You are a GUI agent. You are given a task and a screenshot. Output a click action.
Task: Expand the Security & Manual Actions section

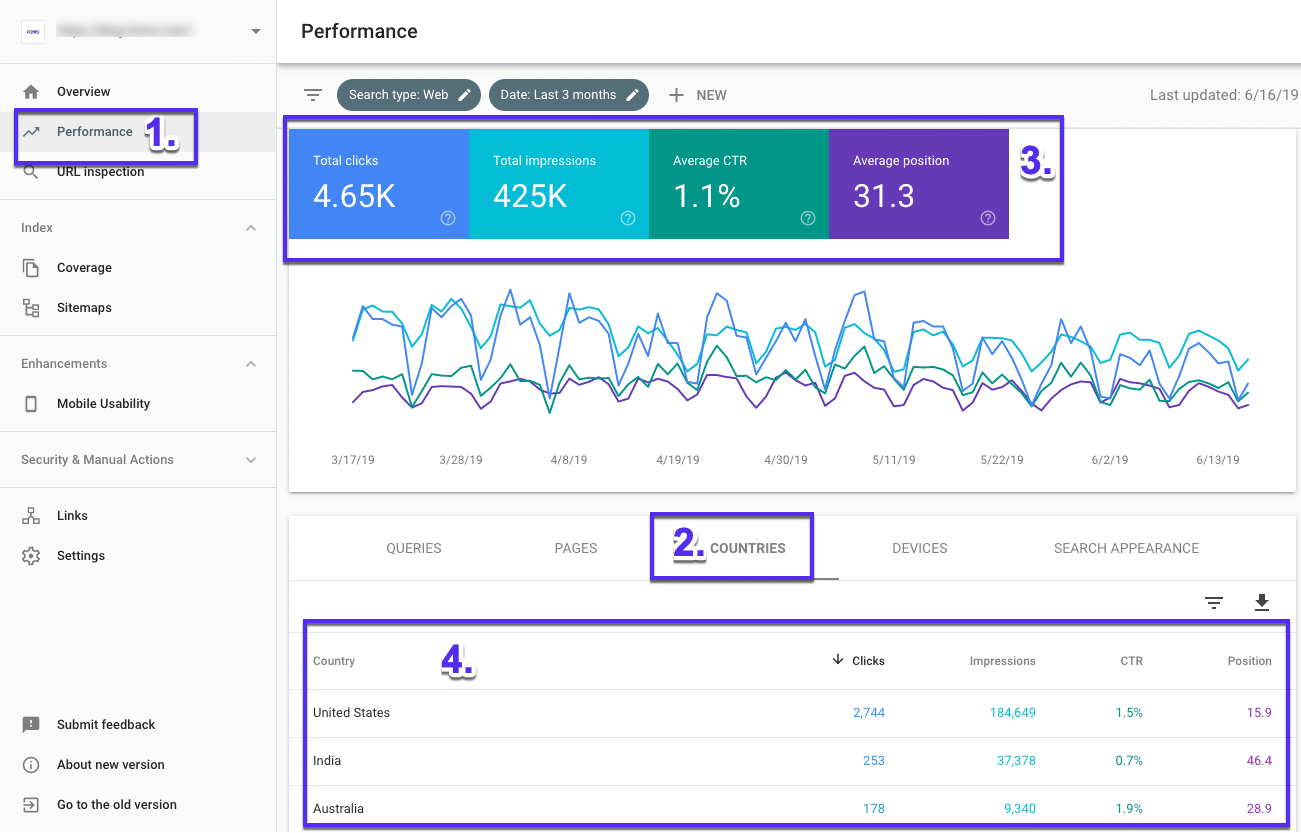point(251,459)
